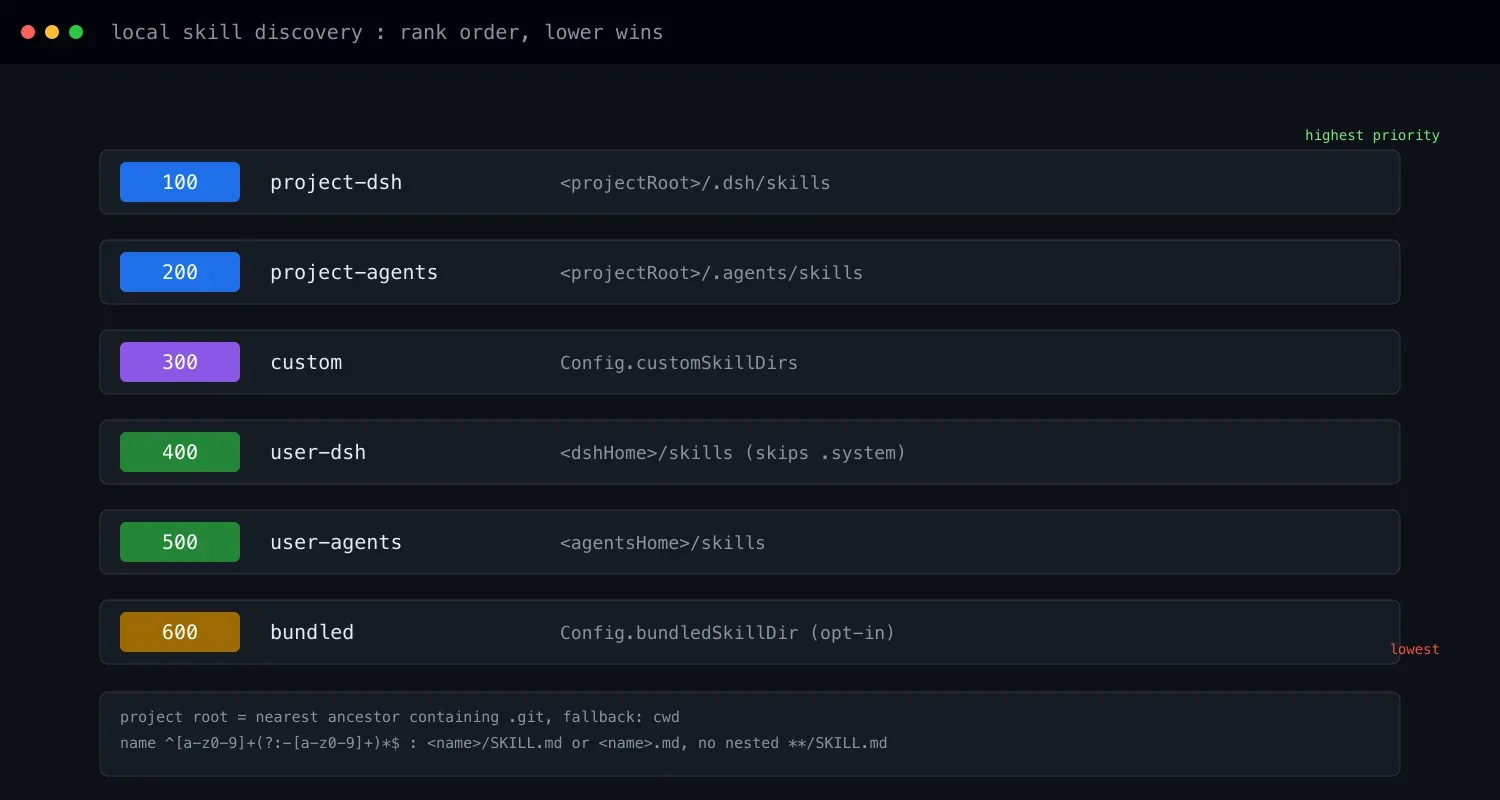Minimize the window with the yellow button
The width and height of the screenshot is (1500, 800).
[x=52, y=32]
